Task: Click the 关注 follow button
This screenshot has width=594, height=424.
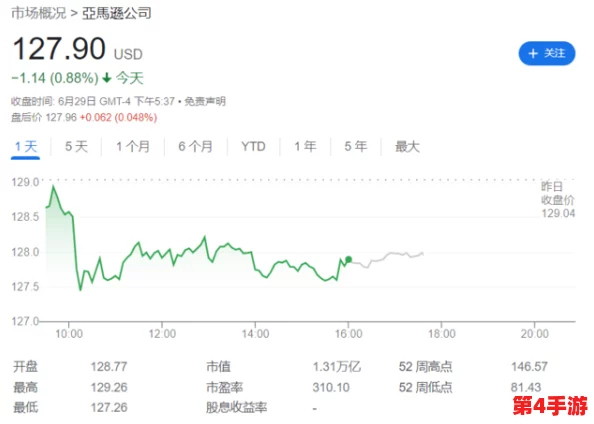Action: [547, 53]
